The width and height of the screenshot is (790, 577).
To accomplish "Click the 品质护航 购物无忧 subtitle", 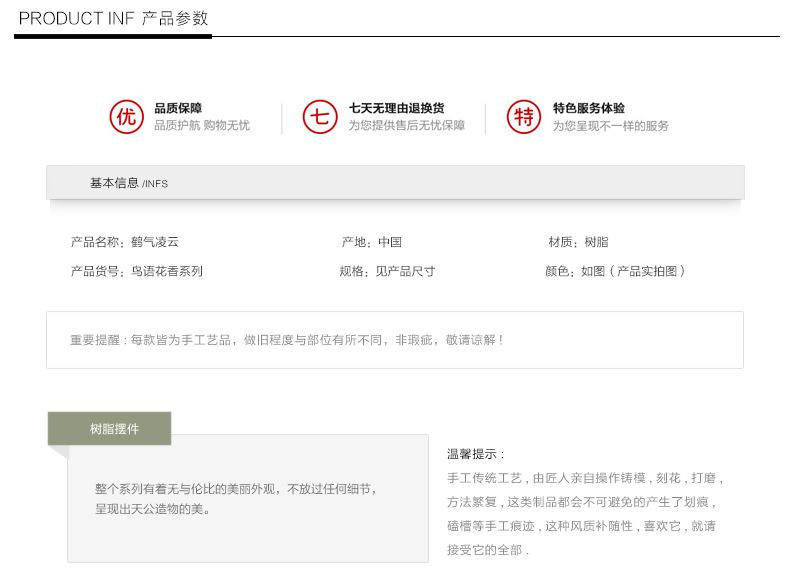I will [x=202, y=126].
